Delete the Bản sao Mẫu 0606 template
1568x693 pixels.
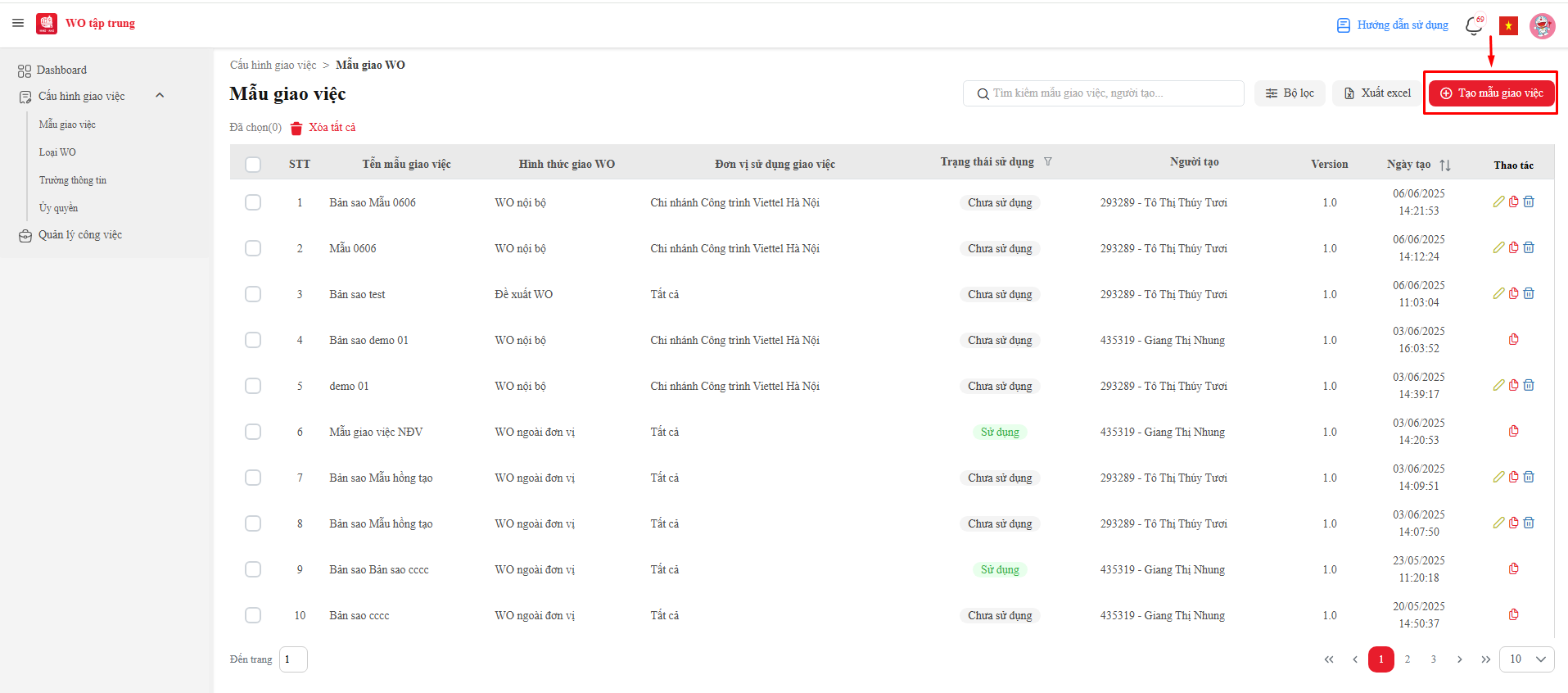(x=1529, y=202)
